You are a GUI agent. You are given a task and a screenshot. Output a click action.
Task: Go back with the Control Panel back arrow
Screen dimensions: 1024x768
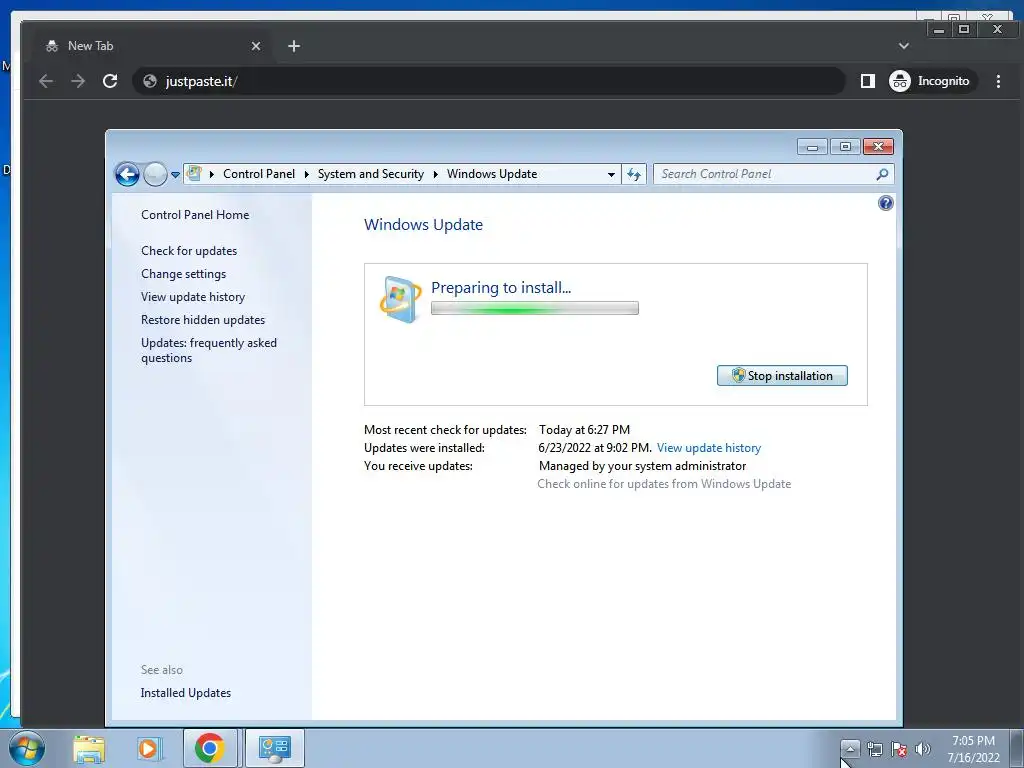pyautogui.click(x=127, y=174)
